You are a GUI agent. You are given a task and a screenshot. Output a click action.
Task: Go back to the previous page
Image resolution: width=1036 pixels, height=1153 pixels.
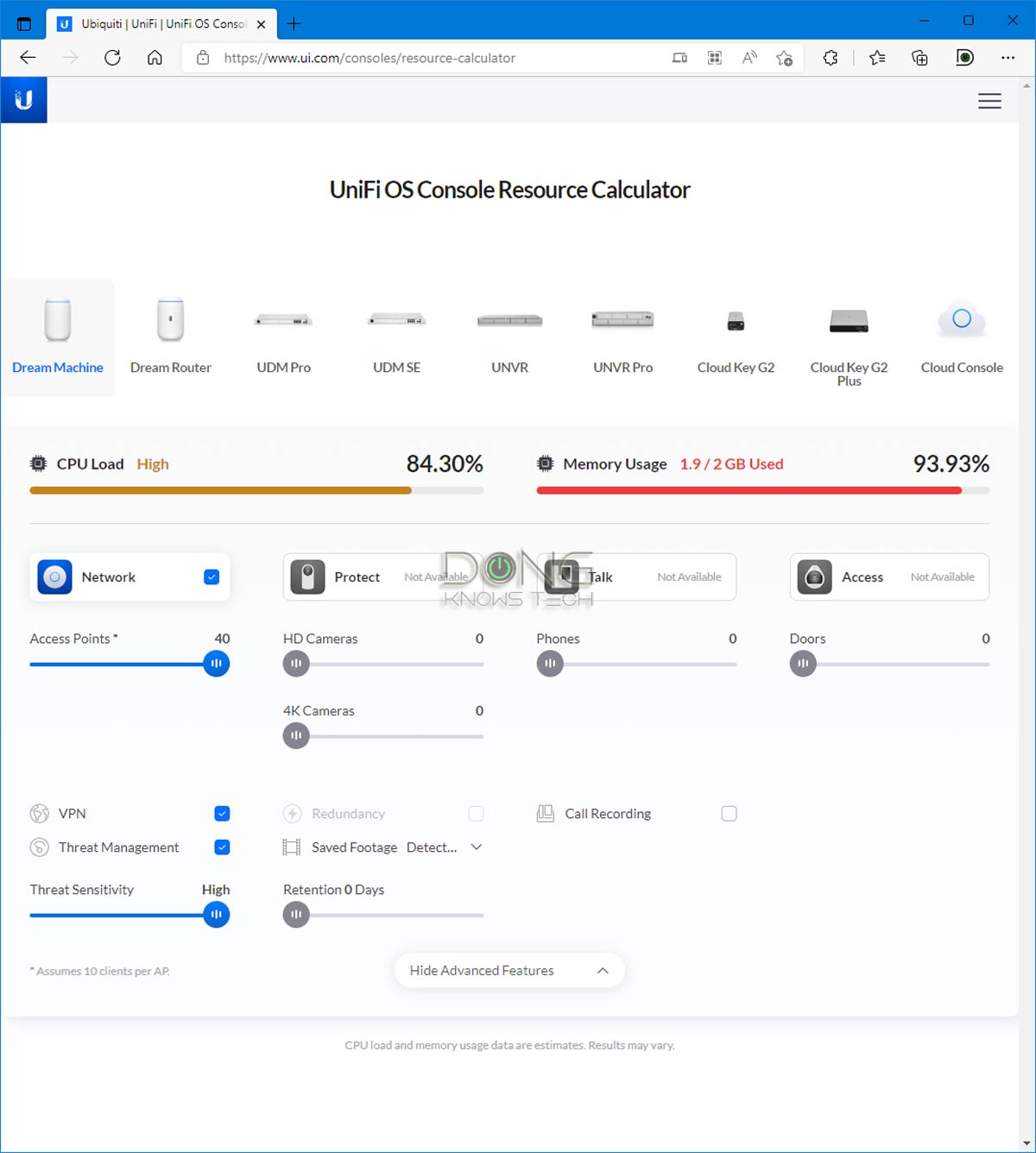click(28, 58)
